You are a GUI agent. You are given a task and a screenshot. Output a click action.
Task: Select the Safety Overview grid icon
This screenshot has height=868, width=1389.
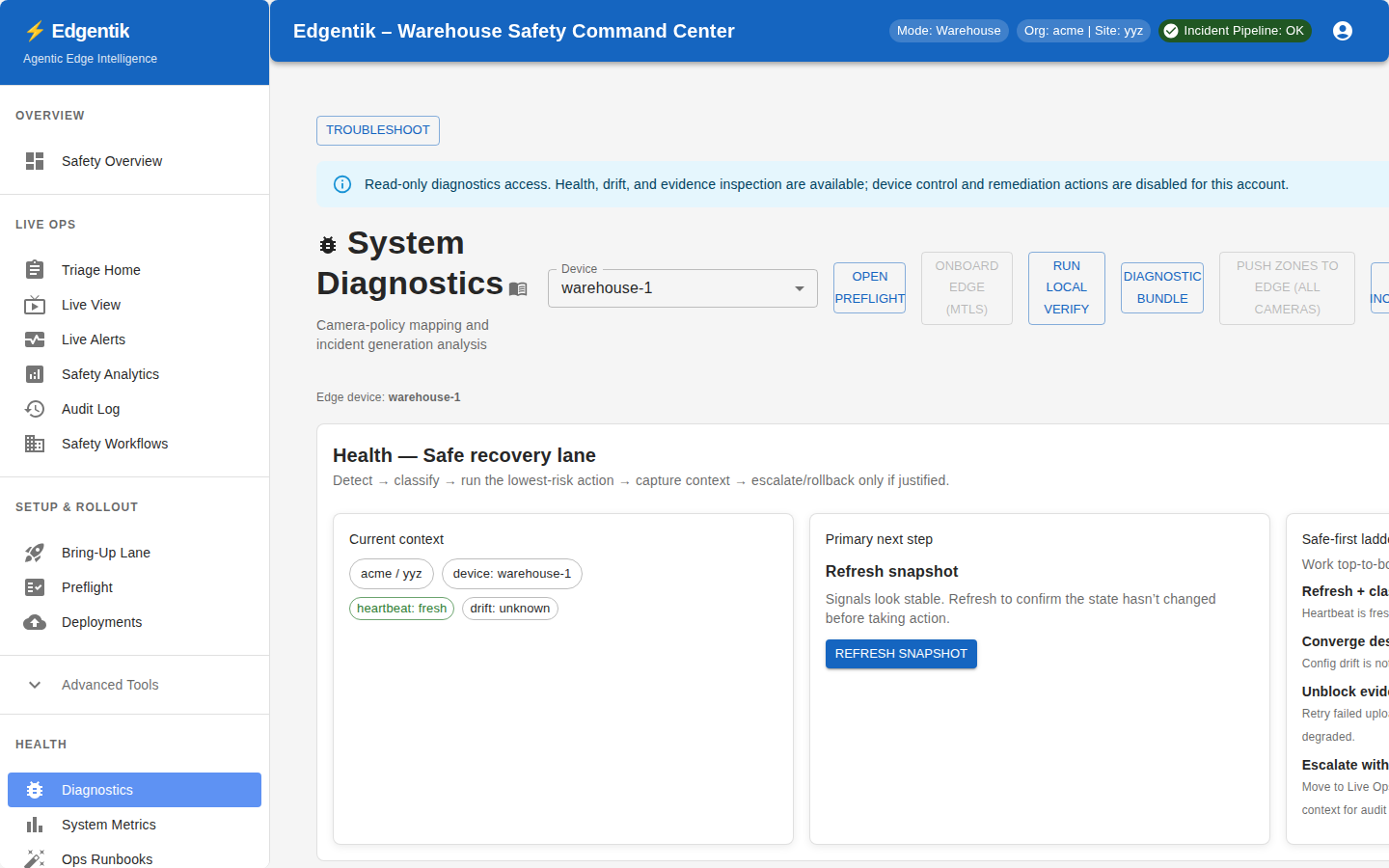pyautogui.click(x=35, y=161)
